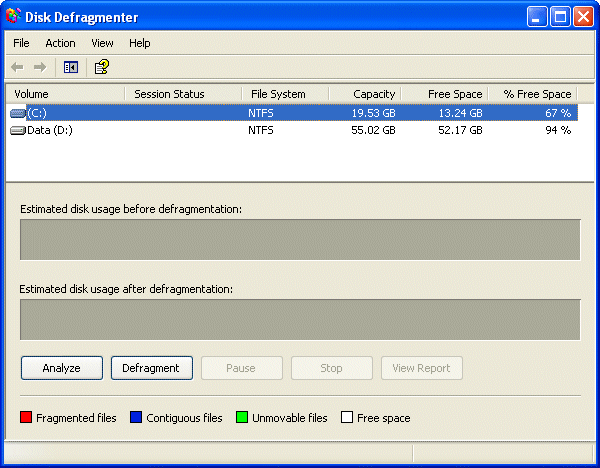600x468 pixels.
Task: Click the blue Contiguous files swatch
Action: pyautogui.click(x=136, y=417)
